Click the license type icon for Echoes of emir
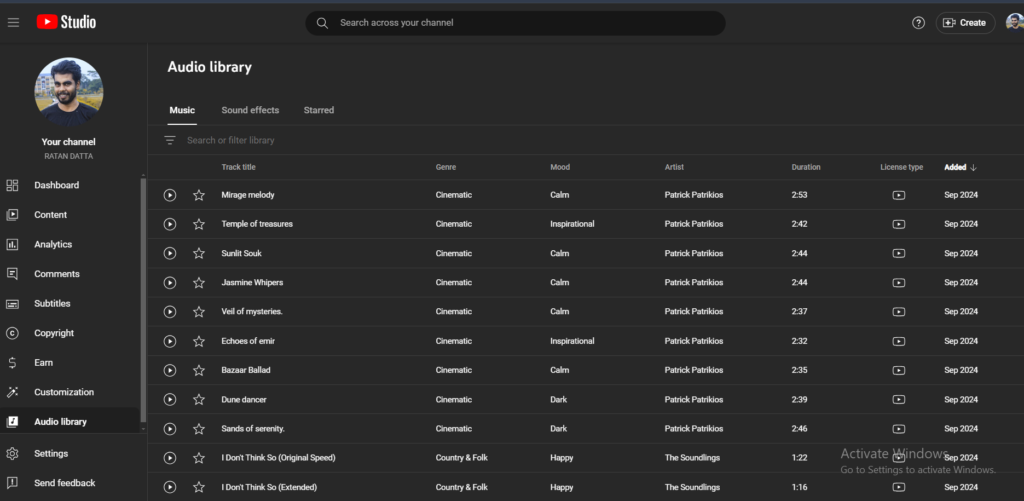The width and height of the screenshot is (1024, 501). (x=899, y=341)
